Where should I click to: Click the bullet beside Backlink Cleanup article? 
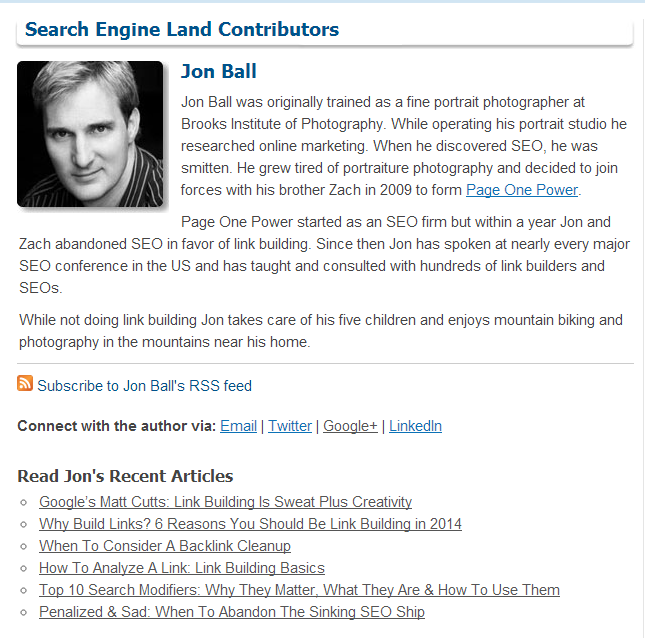coord(23,546)
